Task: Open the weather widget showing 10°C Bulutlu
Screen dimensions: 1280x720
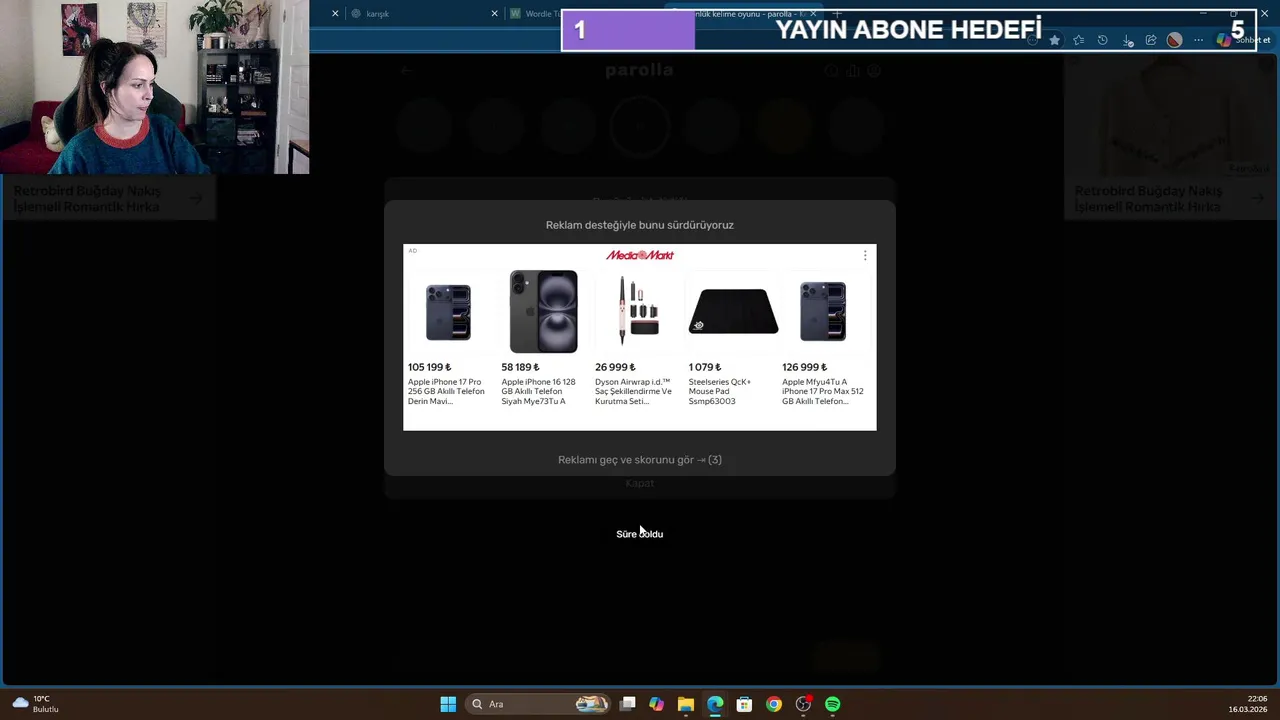Action: point(35,704)
